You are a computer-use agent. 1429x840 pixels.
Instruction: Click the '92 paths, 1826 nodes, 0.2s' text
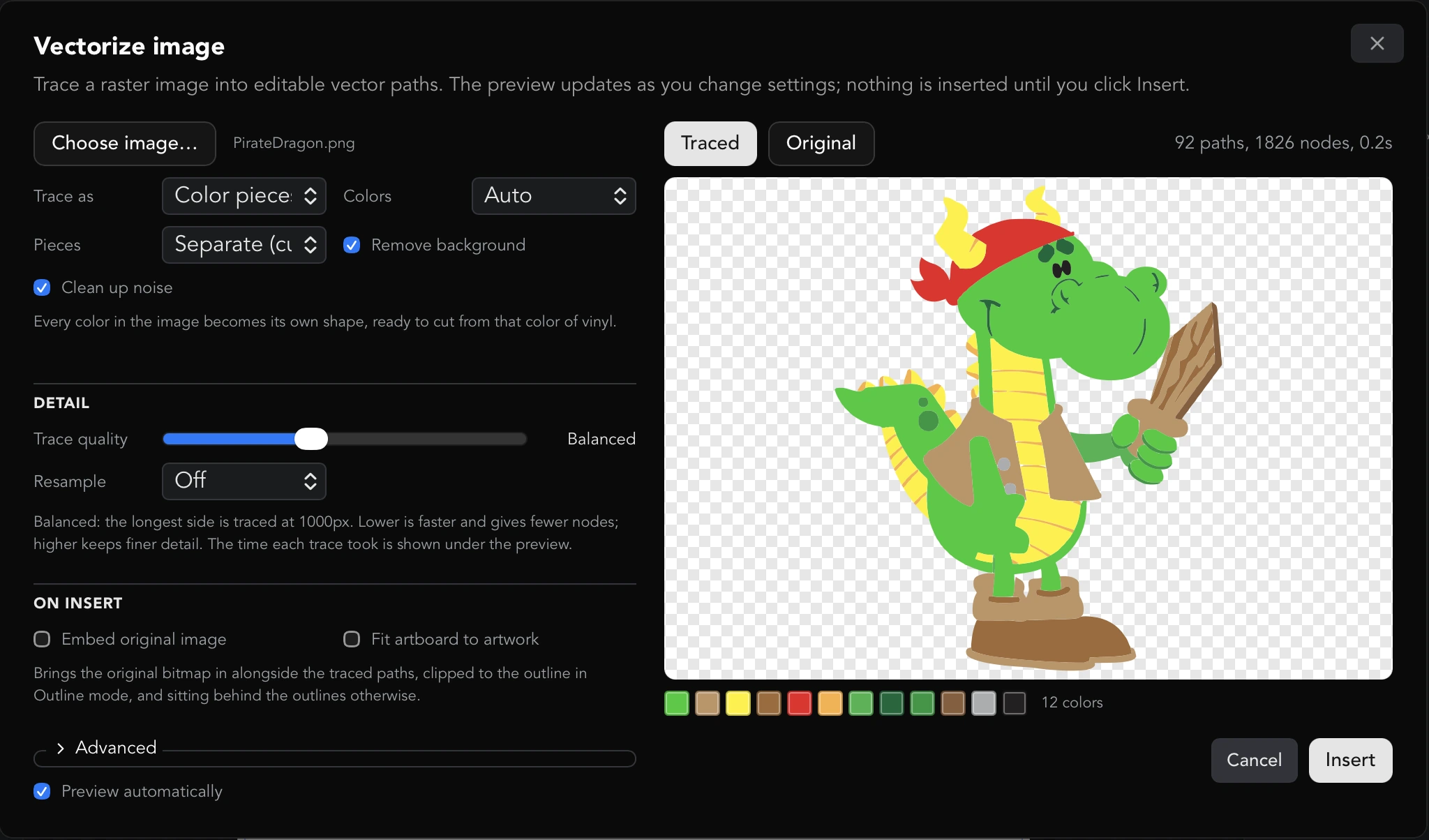pyautogui.click(x=1283, y=143)
